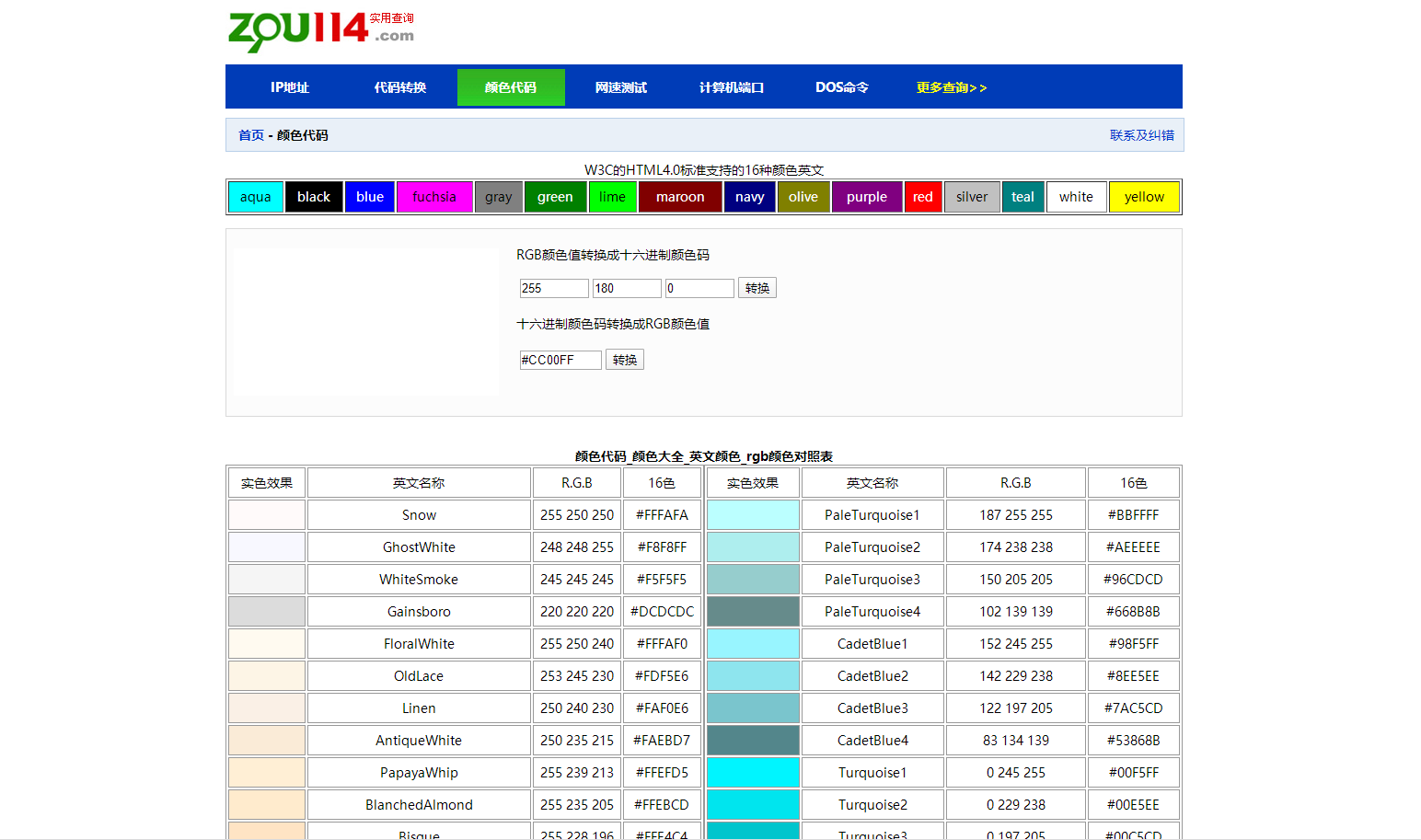This screenshot has height=840, width=1421.
Task: Click hex code #FAEBD7 cell
Action: coord(662,741)
